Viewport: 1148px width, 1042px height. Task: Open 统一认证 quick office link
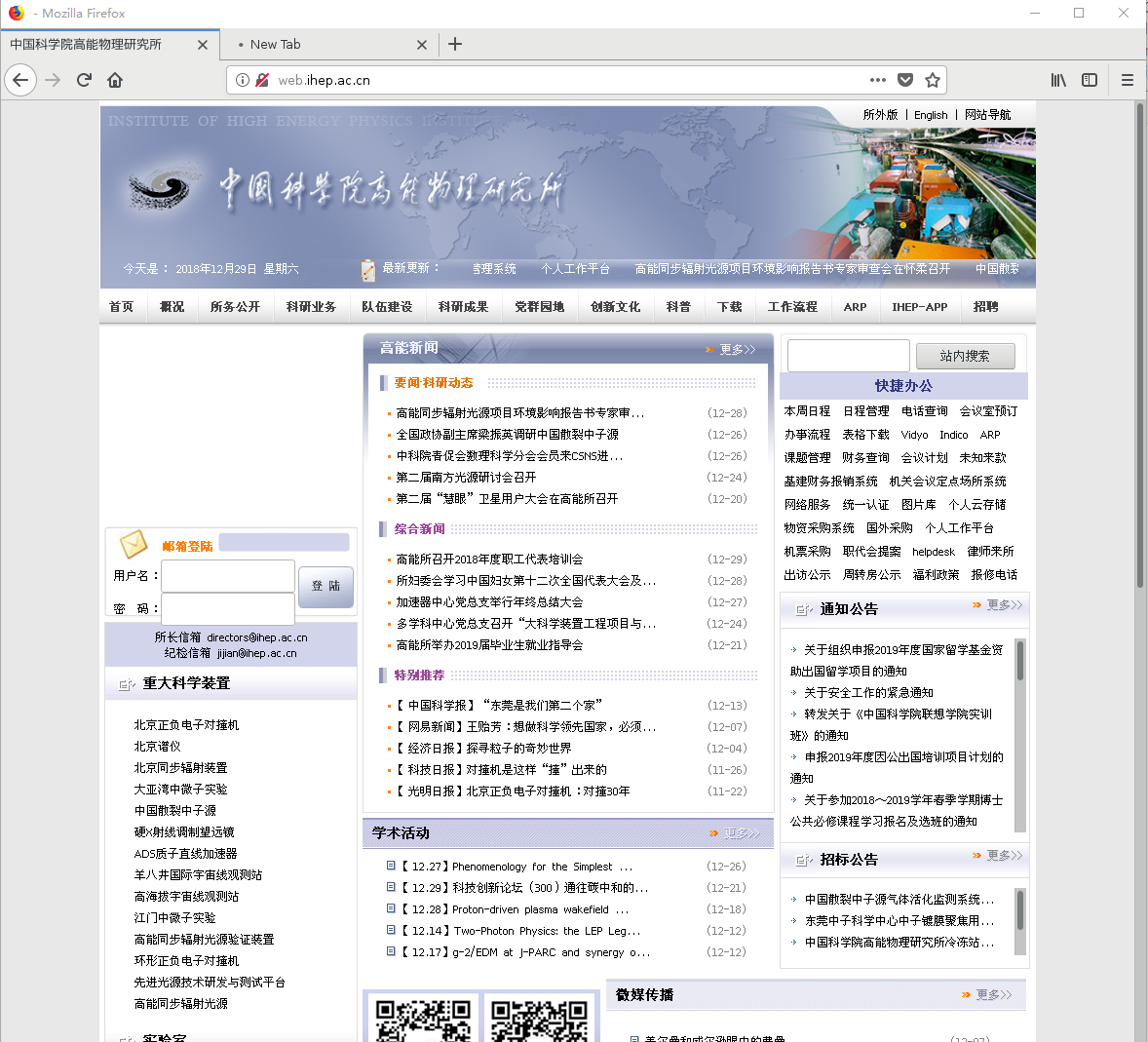click(x=865, y=505)
